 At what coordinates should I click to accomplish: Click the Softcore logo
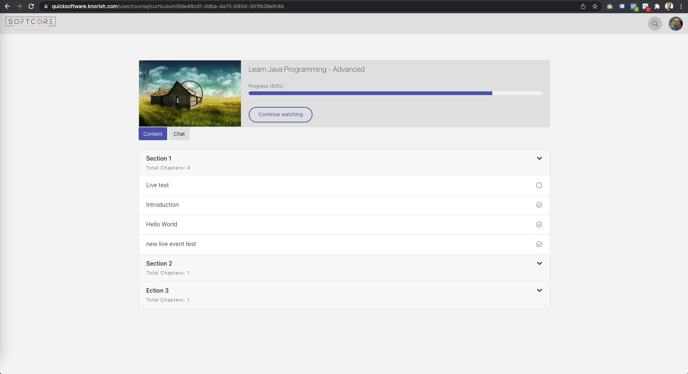pyautogui.click(x=30, y=23)
